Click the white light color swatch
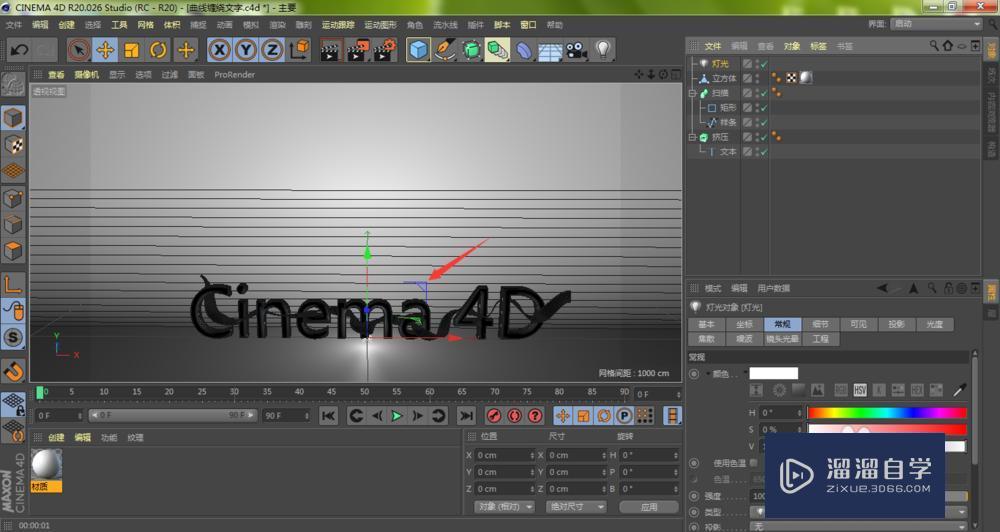Screen dimensions: 1000x532 (774, 373)
